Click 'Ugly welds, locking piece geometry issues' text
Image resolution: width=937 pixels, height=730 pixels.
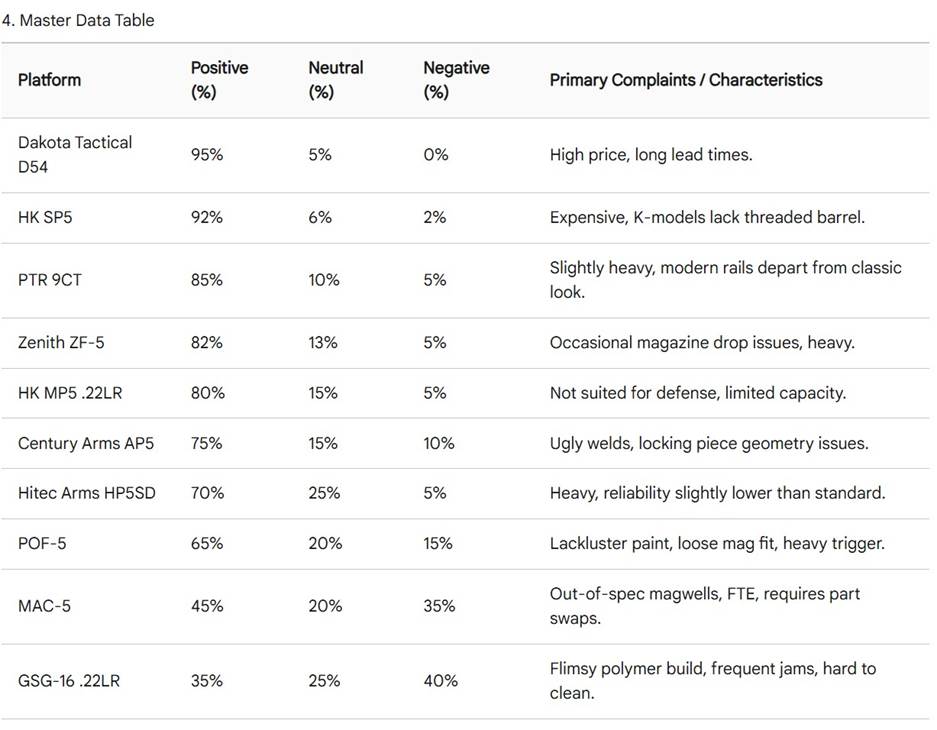(x=709, y=443)
